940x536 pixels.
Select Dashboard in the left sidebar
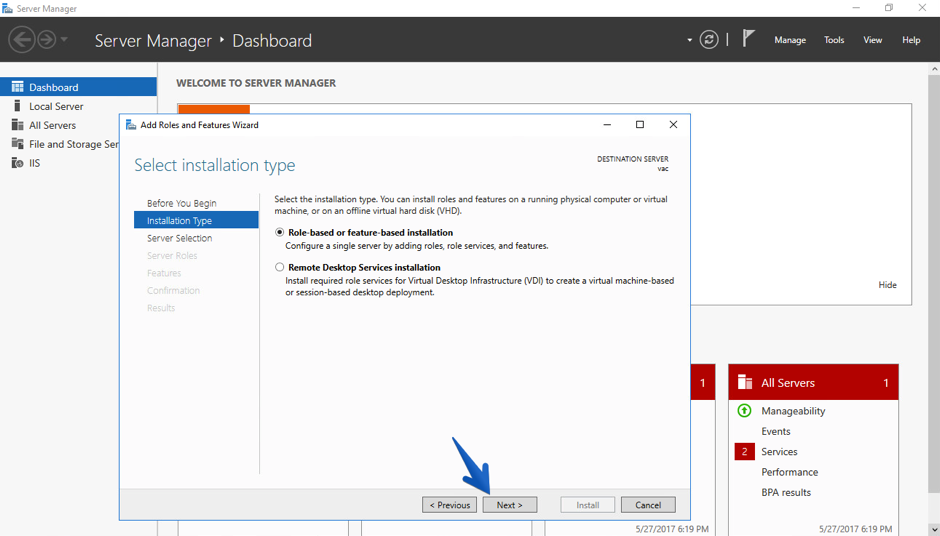79,87
